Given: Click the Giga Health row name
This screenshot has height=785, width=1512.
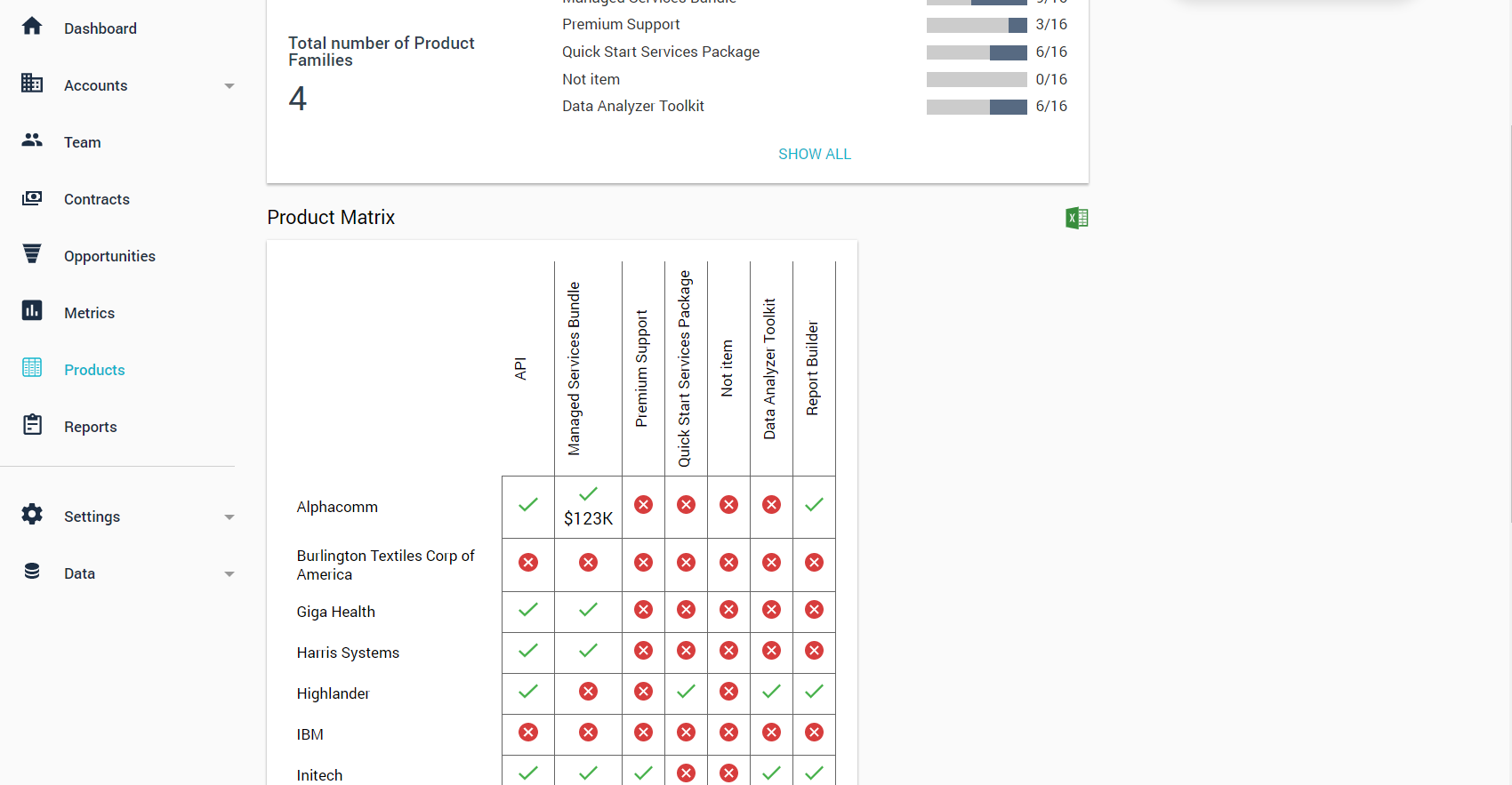Looking at the screenshot, I should click(336, 612).
